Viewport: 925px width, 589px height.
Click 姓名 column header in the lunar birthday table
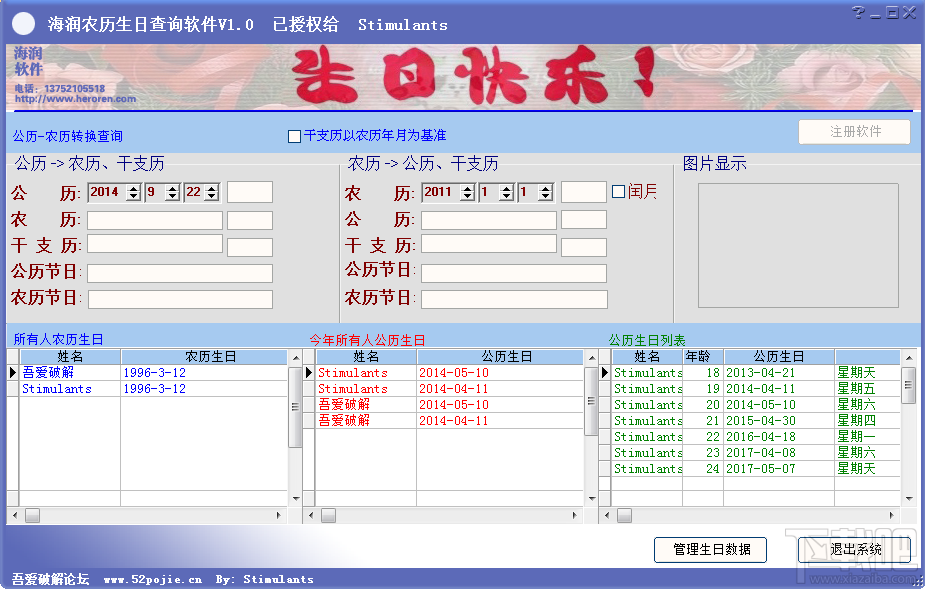click(70, 356)
